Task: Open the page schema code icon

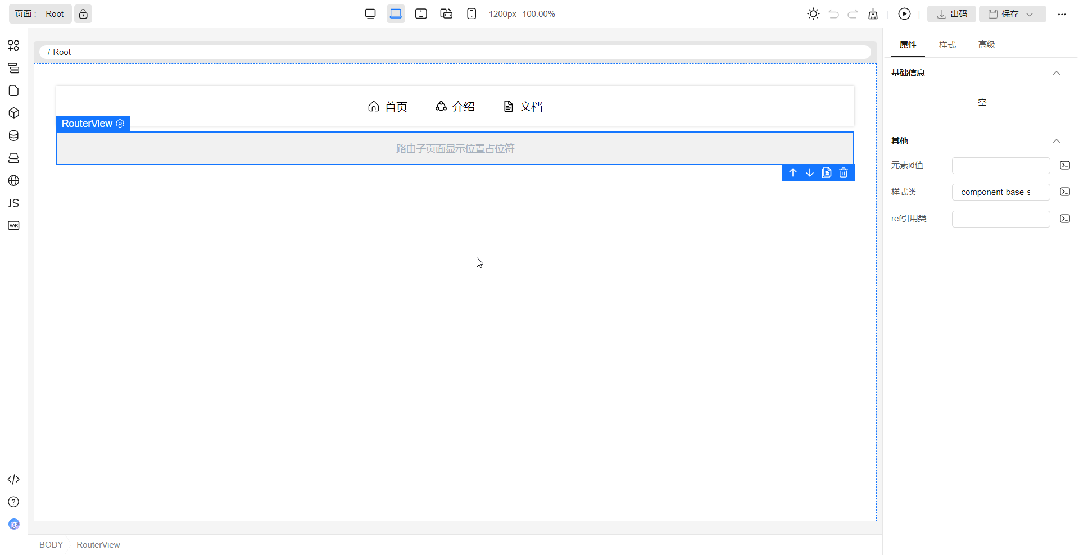Action: tap(13, 479)
